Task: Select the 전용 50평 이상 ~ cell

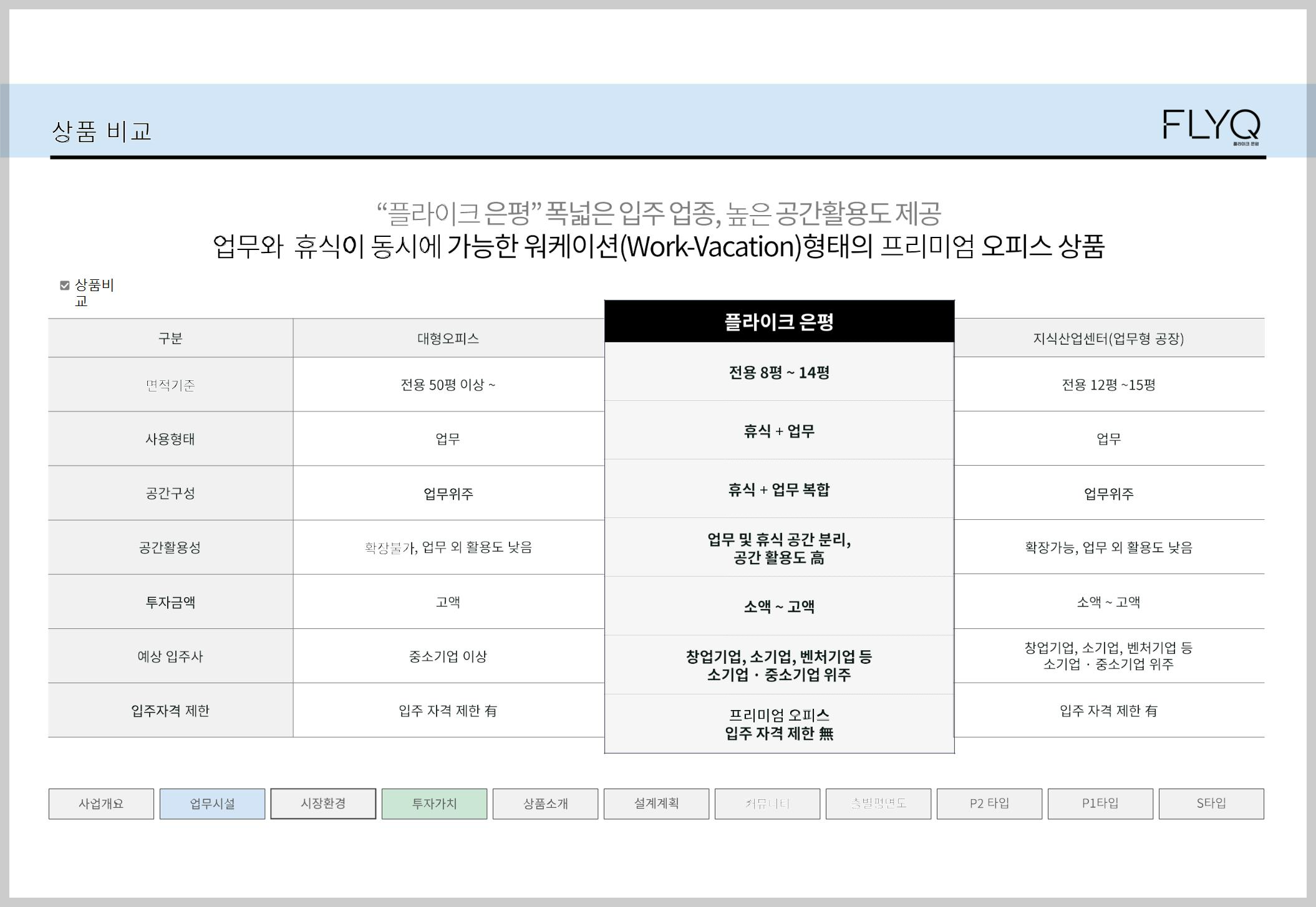Action: click(x=448, y=385)
